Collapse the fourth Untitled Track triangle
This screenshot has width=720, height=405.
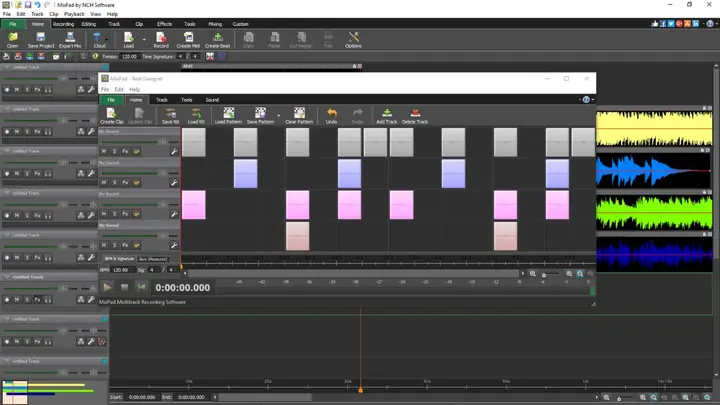pos(7,193)
